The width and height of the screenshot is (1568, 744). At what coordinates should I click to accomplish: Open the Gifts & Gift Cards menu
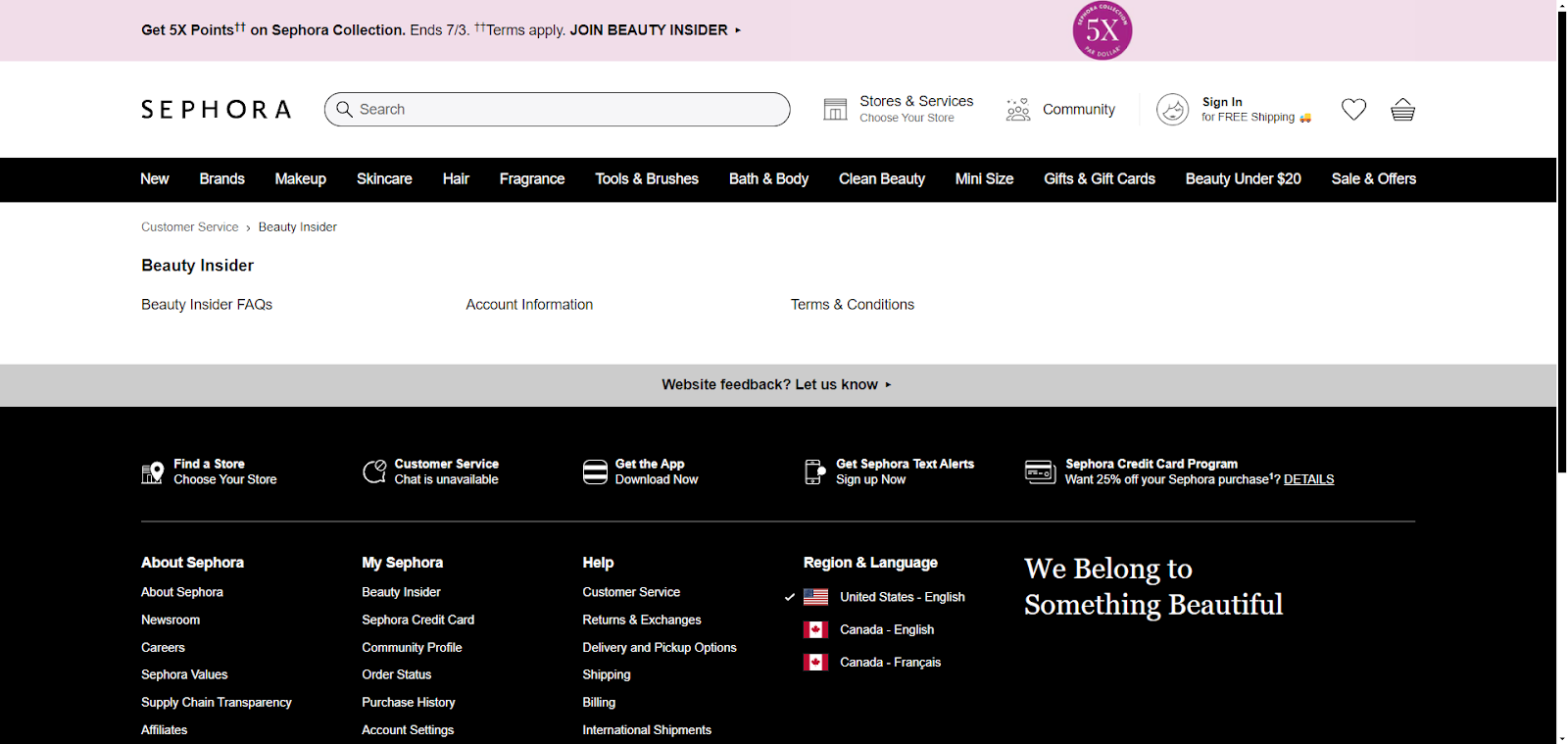click(x=1100, y=179)
